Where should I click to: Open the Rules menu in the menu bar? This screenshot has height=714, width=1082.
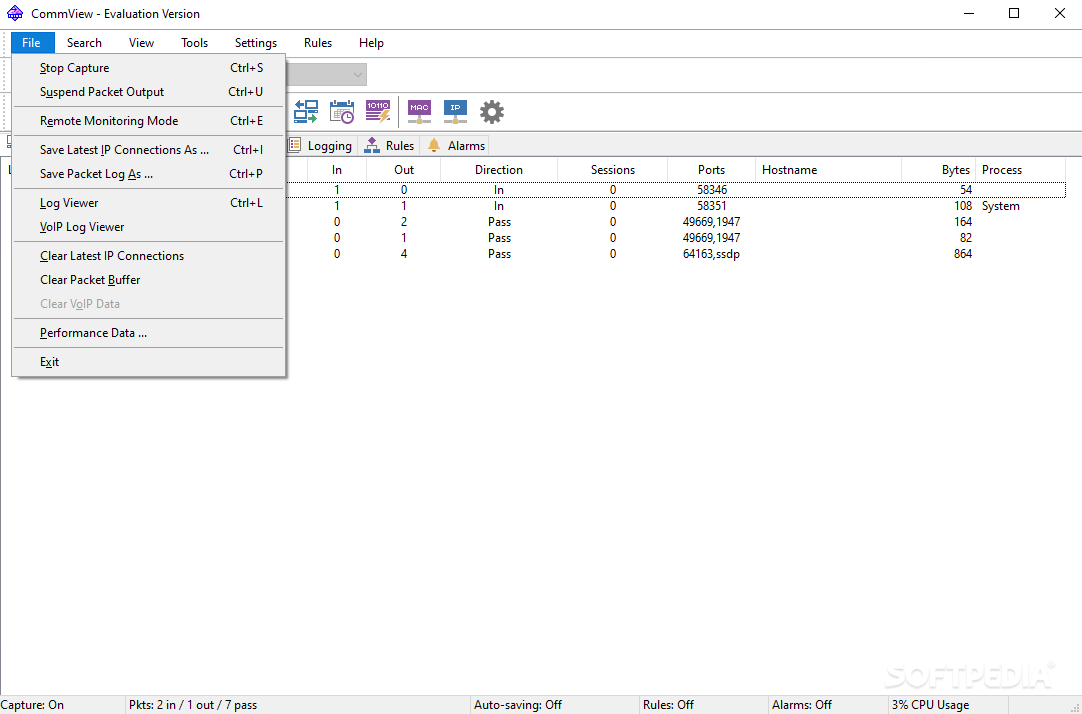tap(318, 43)
